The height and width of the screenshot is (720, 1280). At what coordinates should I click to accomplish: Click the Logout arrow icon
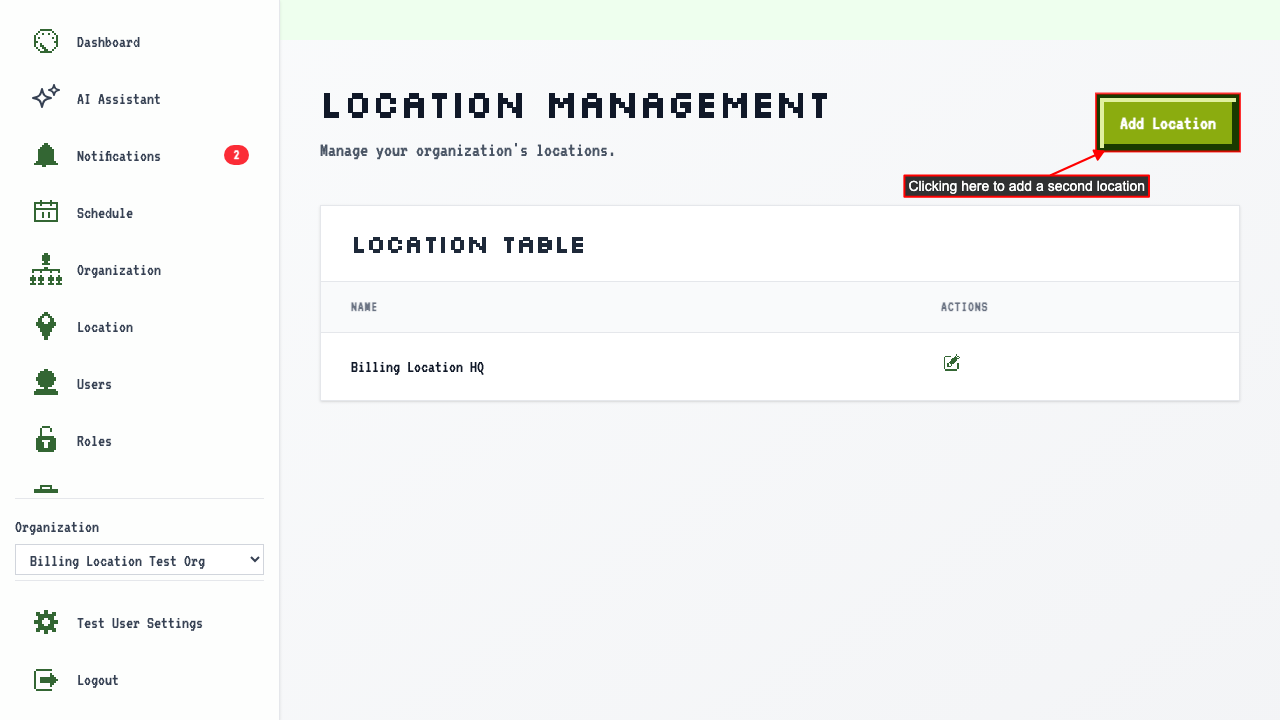tap(46, 680)
